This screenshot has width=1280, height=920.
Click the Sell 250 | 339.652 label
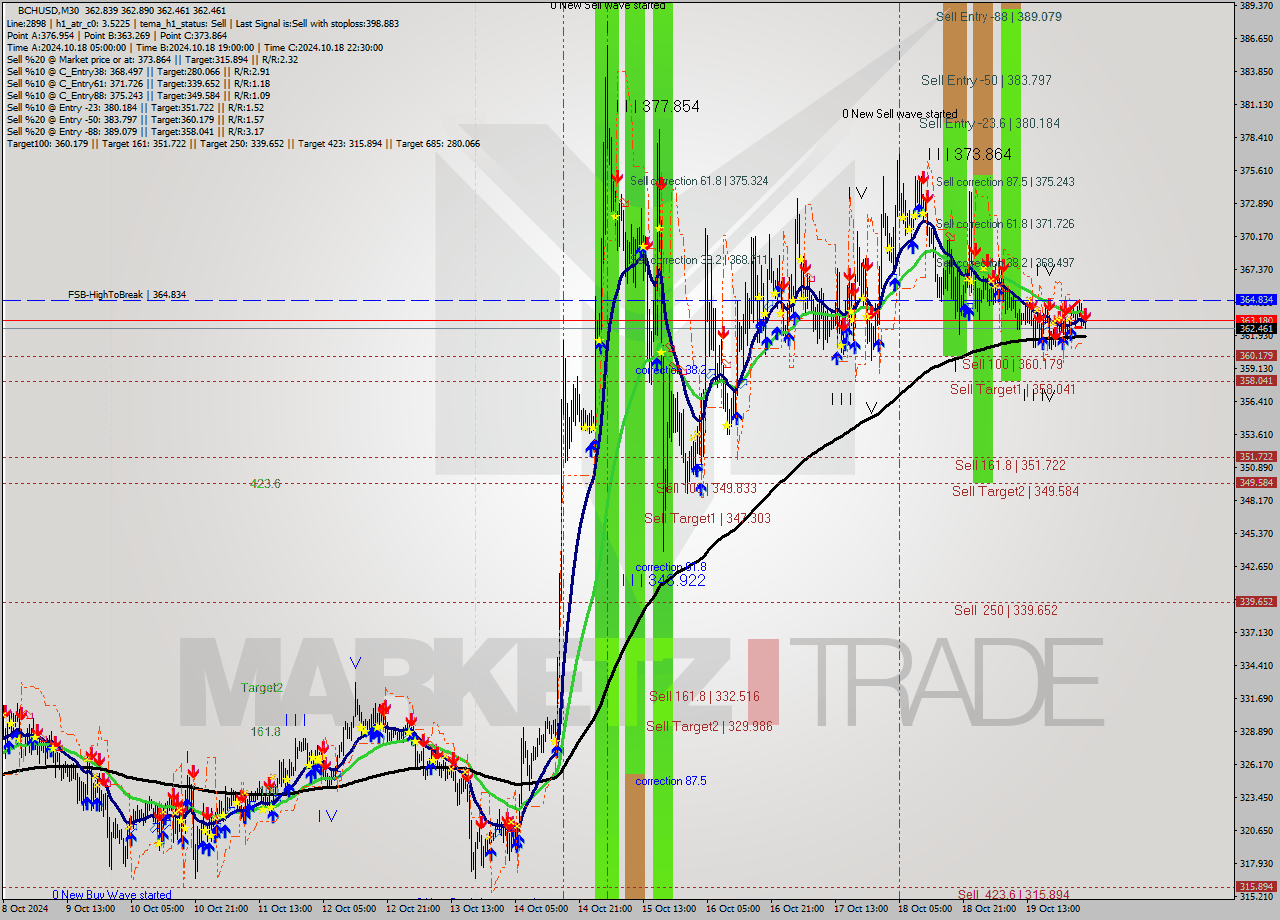point(1005,610)
